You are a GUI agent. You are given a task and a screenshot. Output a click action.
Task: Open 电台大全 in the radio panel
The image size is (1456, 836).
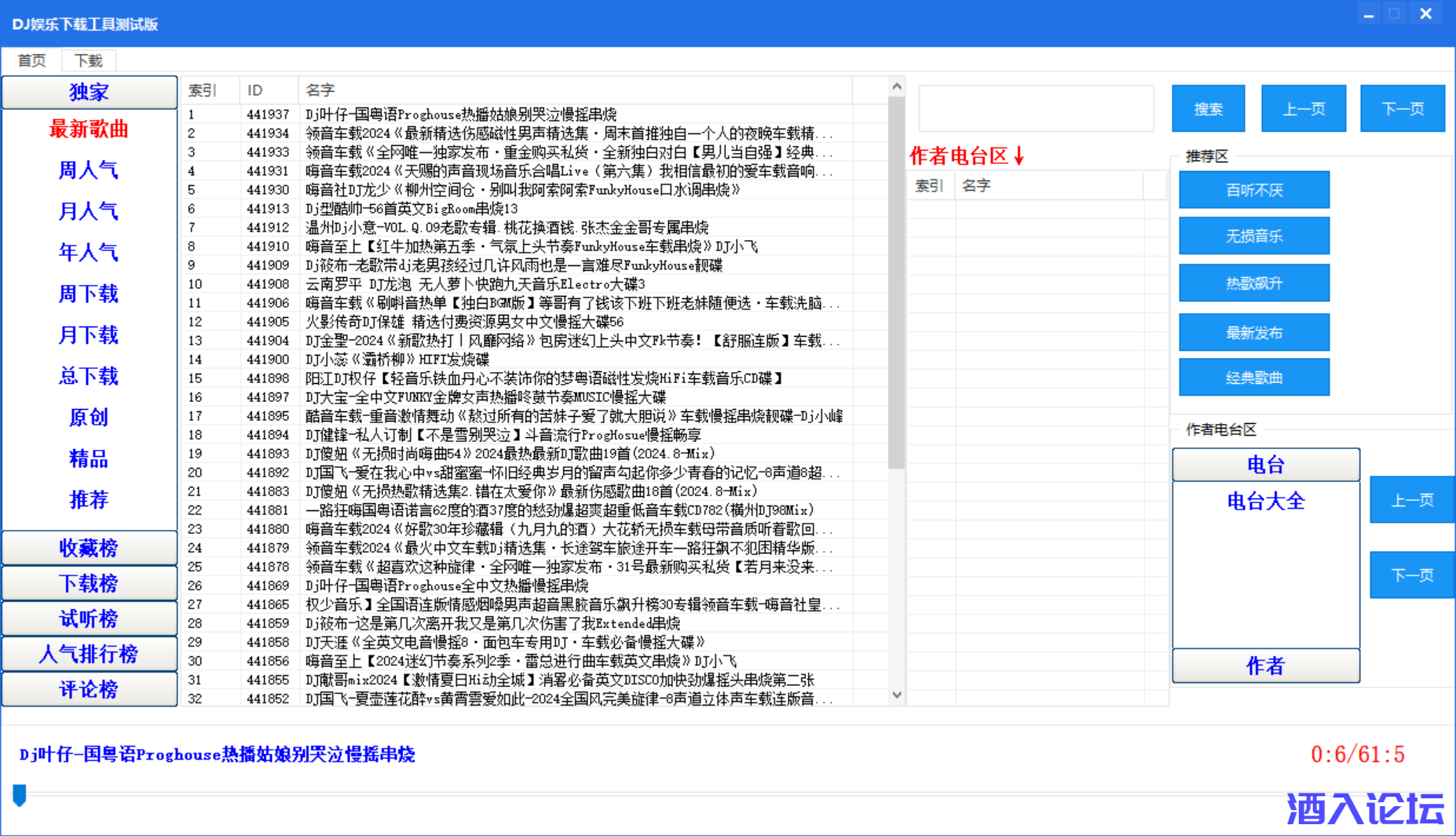pyautogui.click(x=1265, y=502)
